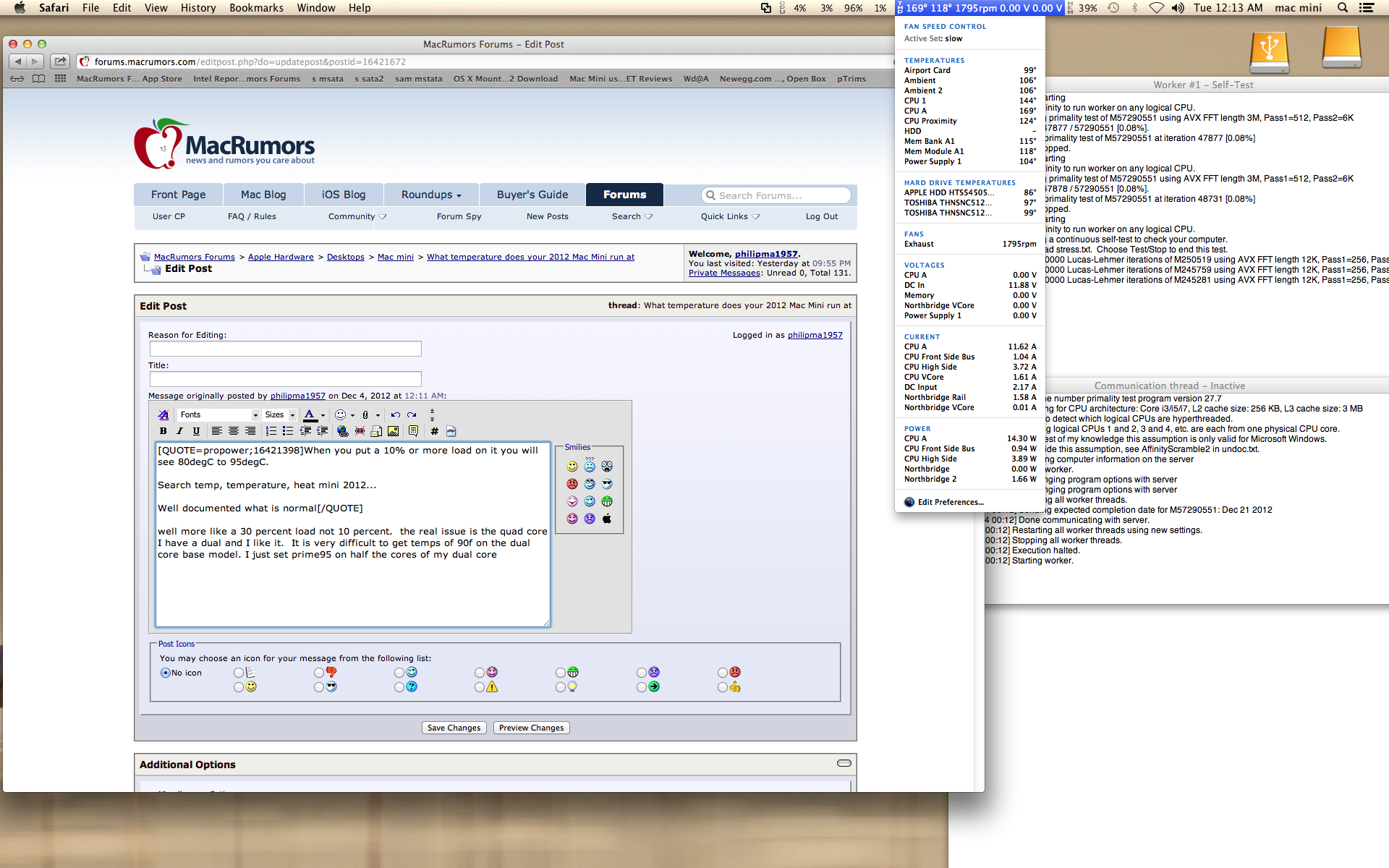Switch to the Forums tab
This screenshot has height=868, width=1389.
[x=624, y=195]
